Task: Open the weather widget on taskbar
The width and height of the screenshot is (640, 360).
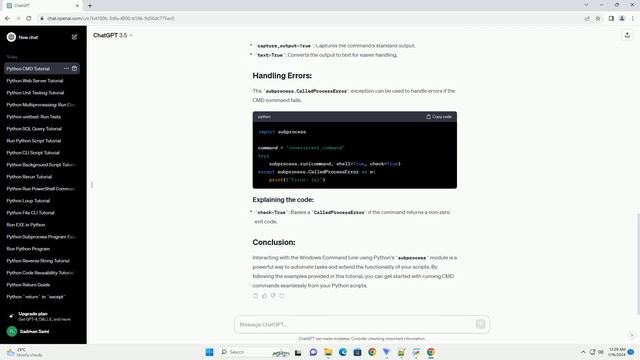Action: click(24, 352)
